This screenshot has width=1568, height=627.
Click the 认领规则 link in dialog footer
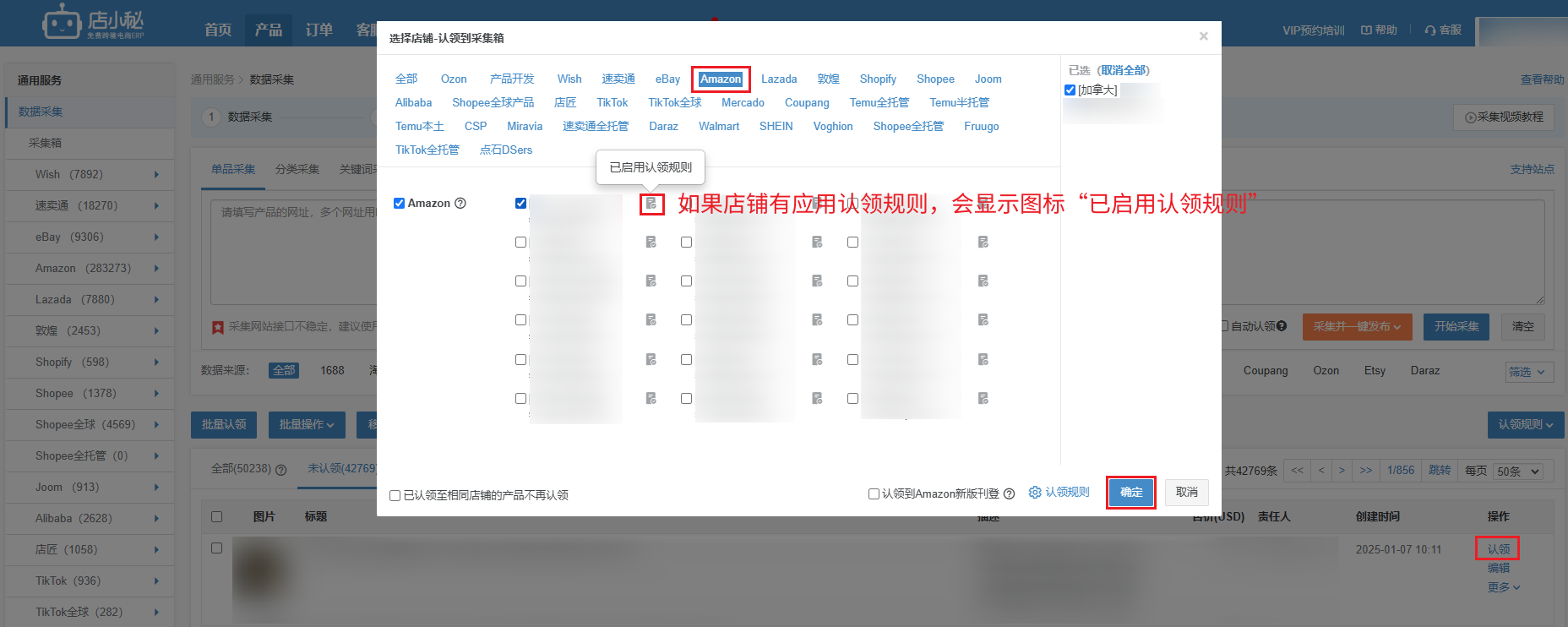1067,492
